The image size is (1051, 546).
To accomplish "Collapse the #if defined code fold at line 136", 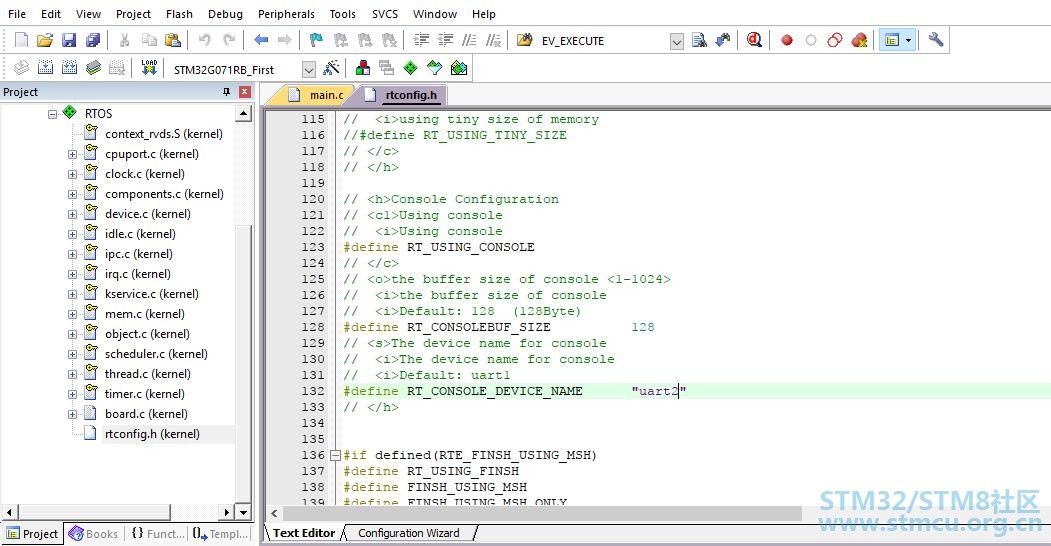I will point(336,456).
